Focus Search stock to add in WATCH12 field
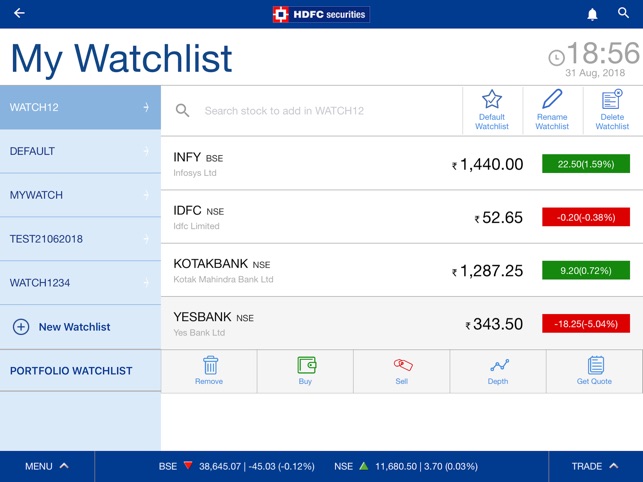 click(x=312, y=111)
